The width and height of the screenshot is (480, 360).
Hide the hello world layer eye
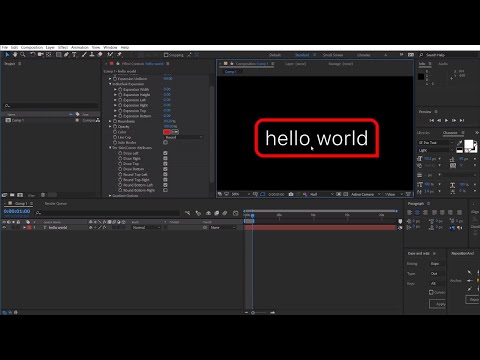(x=4, y=228)
